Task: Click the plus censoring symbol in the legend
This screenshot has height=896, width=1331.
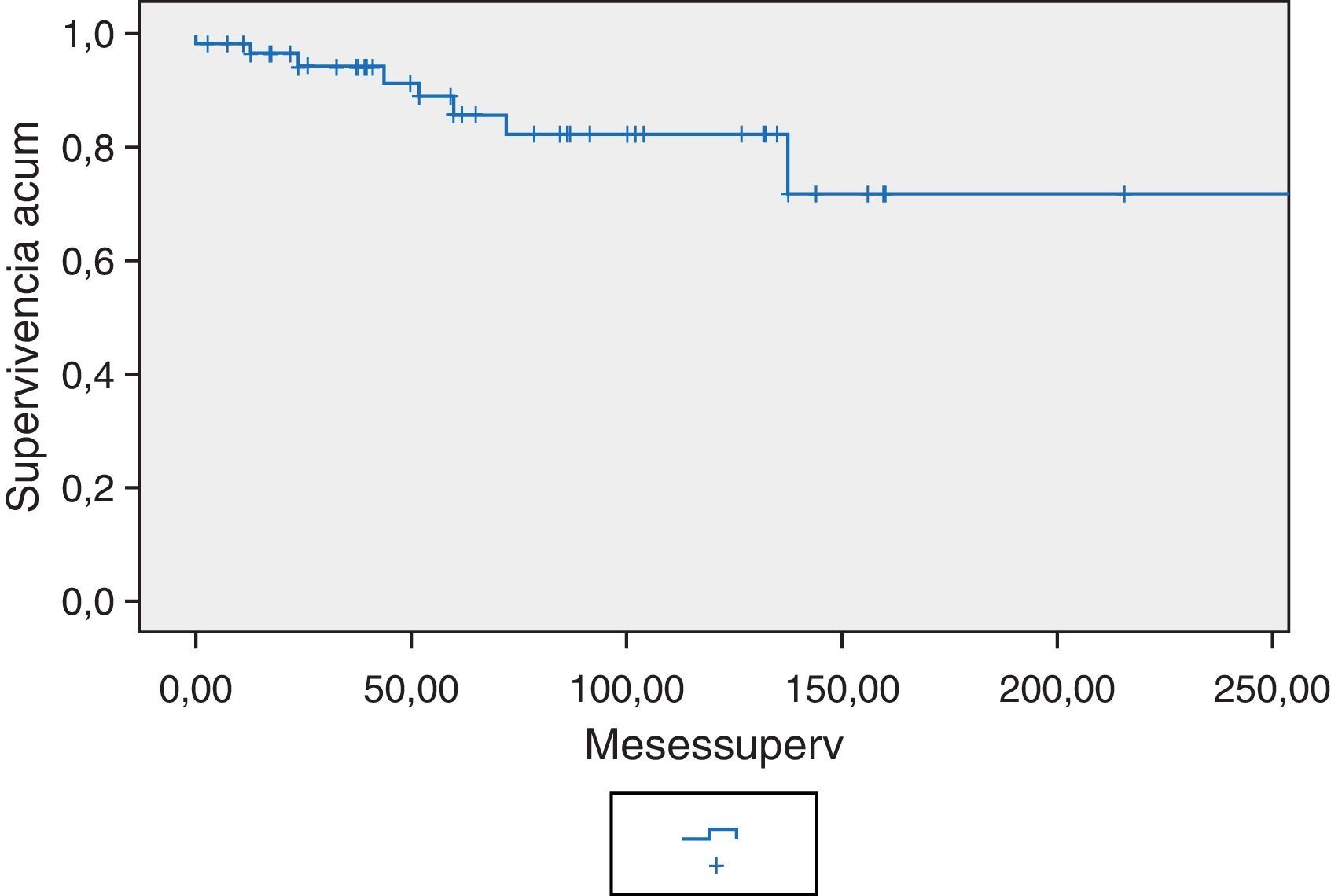Action: pyautogui.click(x=716, y=866)
